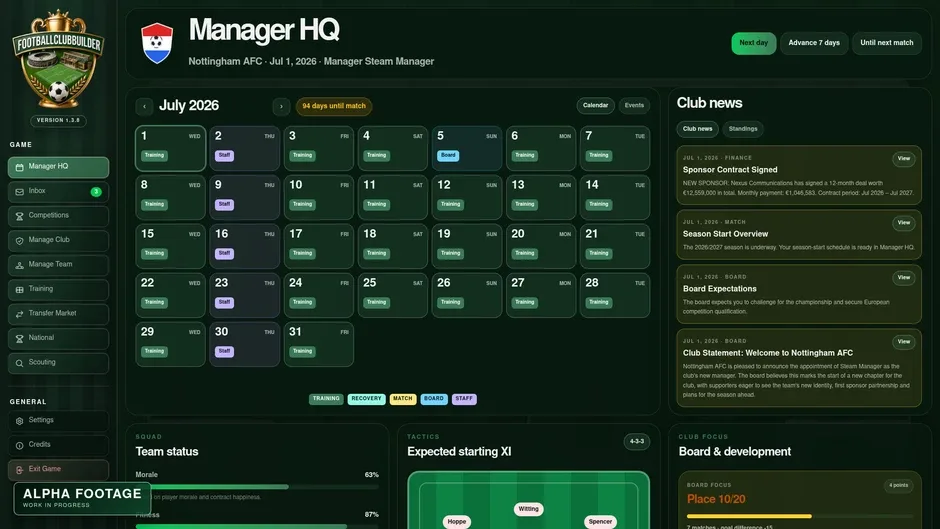Select July 31 calendar day
This screenshot has height=529, width=940.
318,344
